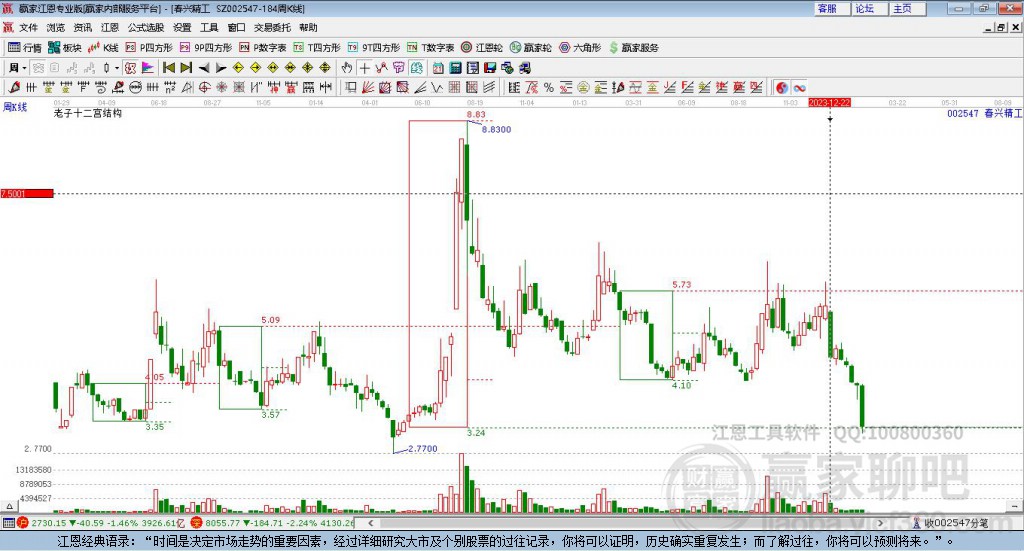Step chart left with black left arrow
This screenshot has height=551, width=1024.
tap(204, 68)
